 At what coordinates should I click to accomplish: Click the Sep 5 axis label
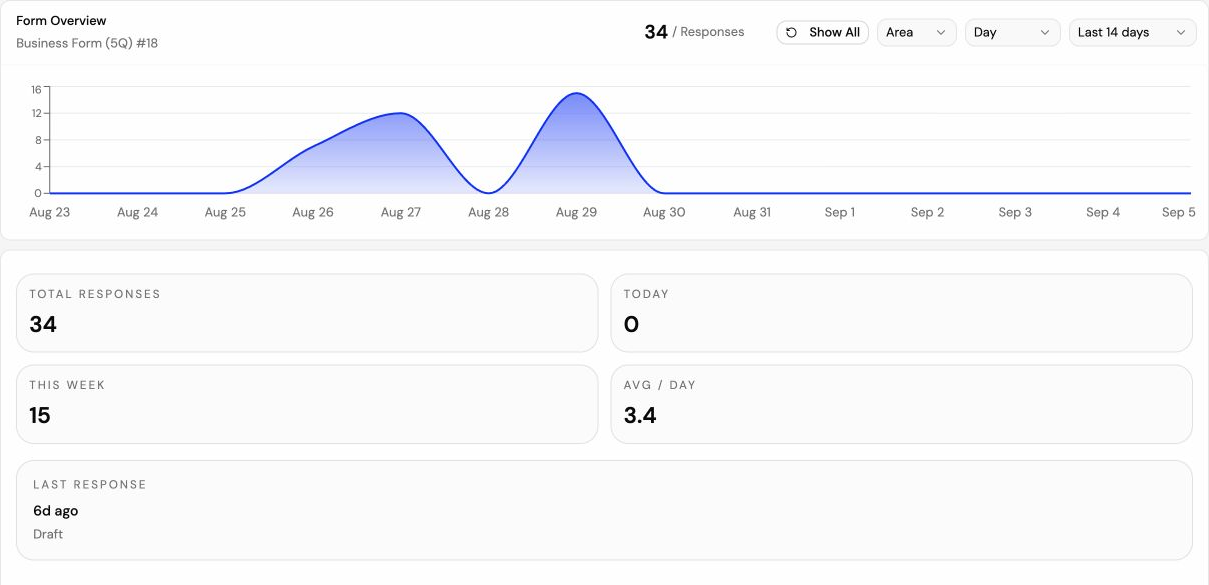[1179, 212]
